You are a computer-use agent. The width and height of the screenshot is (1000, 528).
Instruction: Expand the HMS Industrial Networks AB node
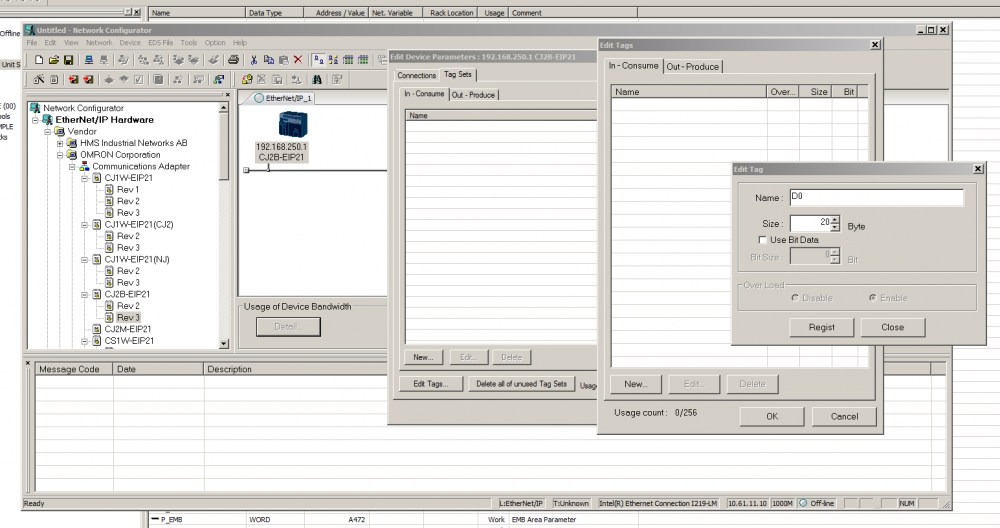(x=60, y=143)
